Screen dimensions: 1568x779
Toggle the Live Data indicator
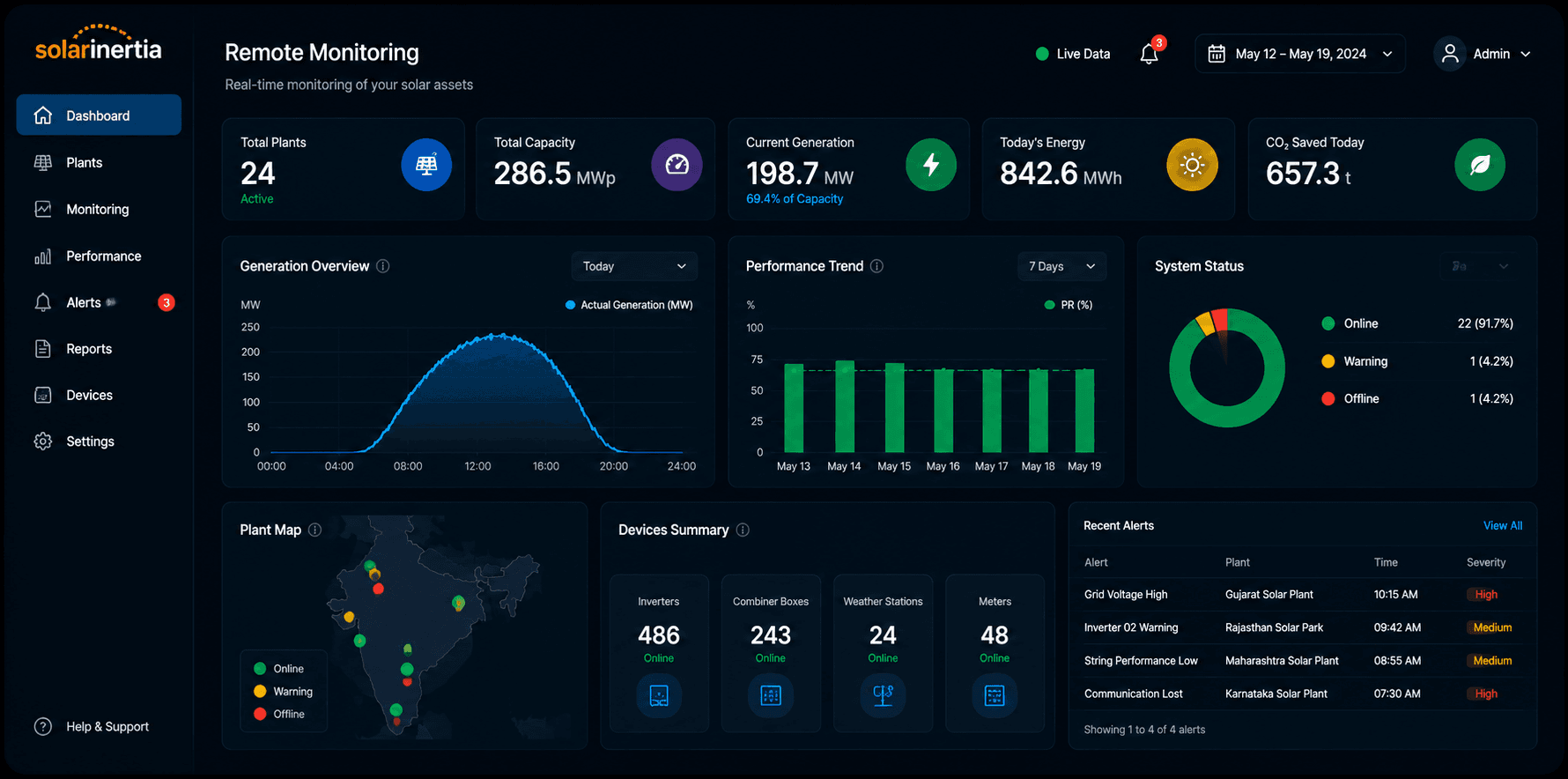pyautogui.click(x=1072, y=54)
